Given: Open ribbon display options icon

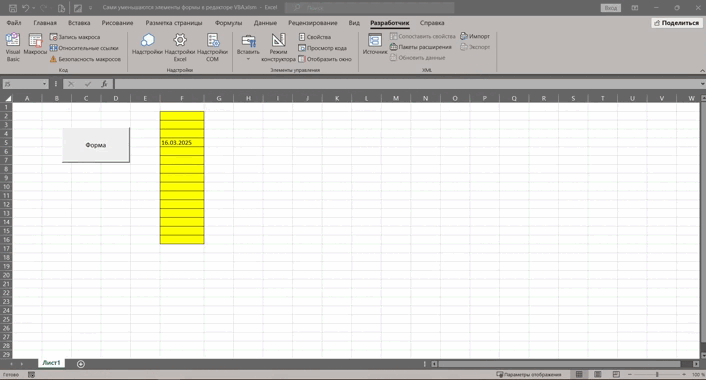Looking at the screenshot, I should click(634, 8).
